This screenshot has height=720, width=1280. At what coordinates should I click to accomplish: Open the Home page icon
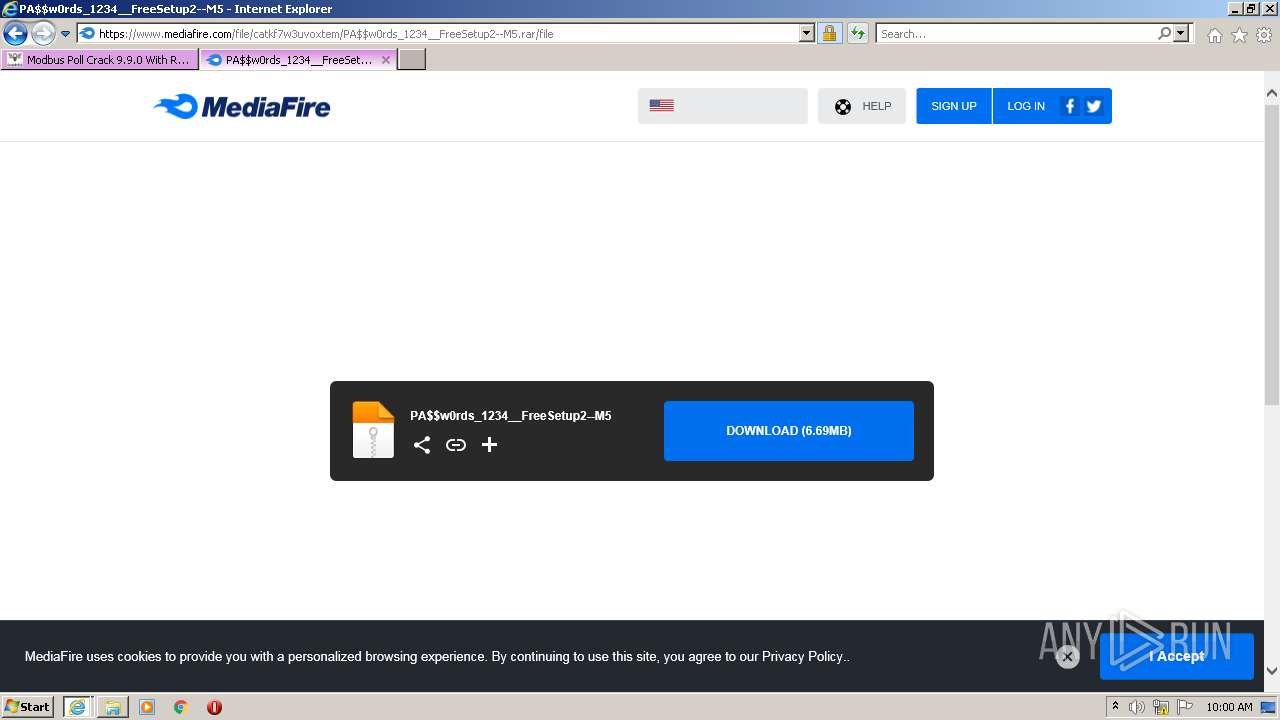[1214, 35]
